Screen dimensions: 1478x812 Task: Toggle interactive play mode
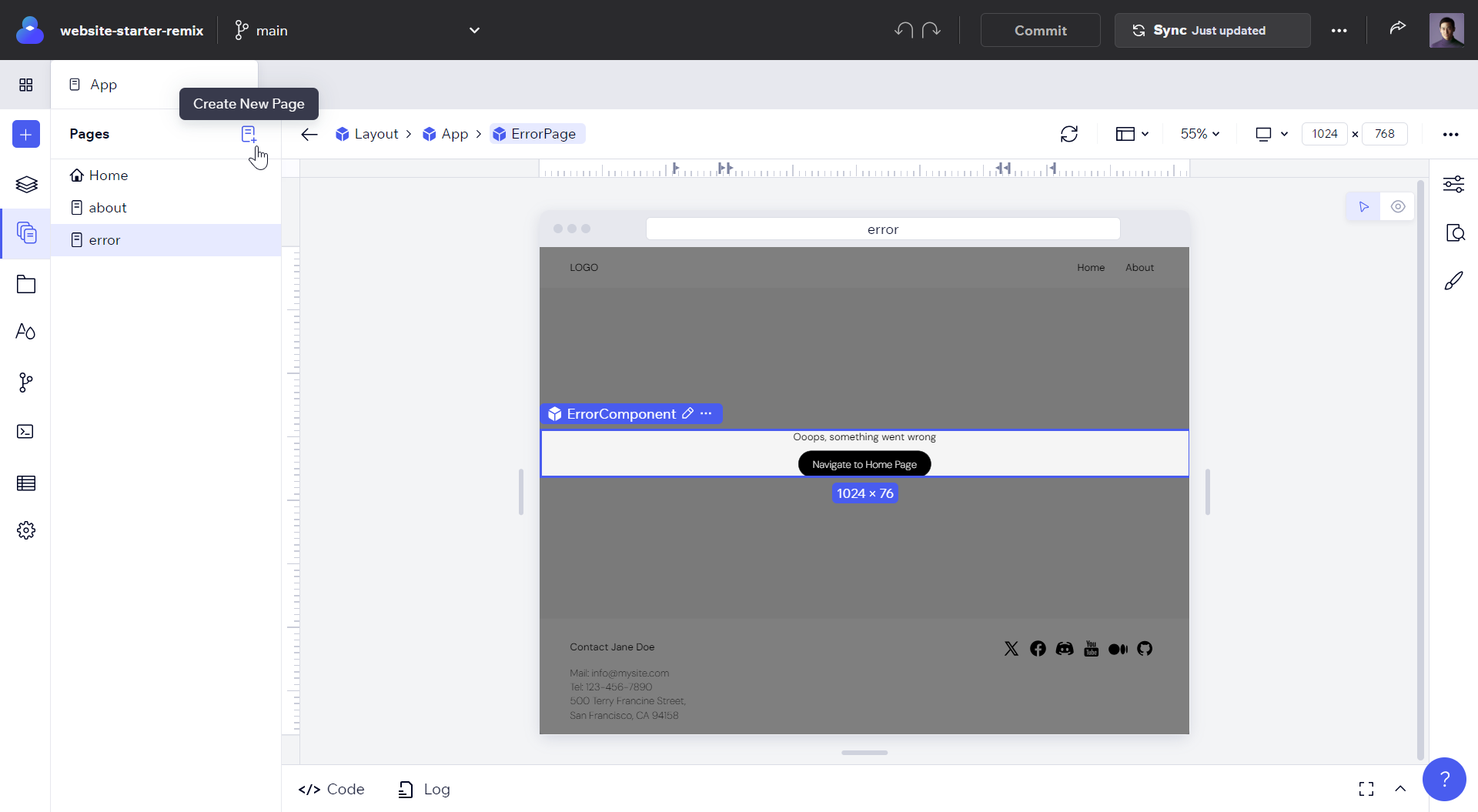[x=1363, y=206]
